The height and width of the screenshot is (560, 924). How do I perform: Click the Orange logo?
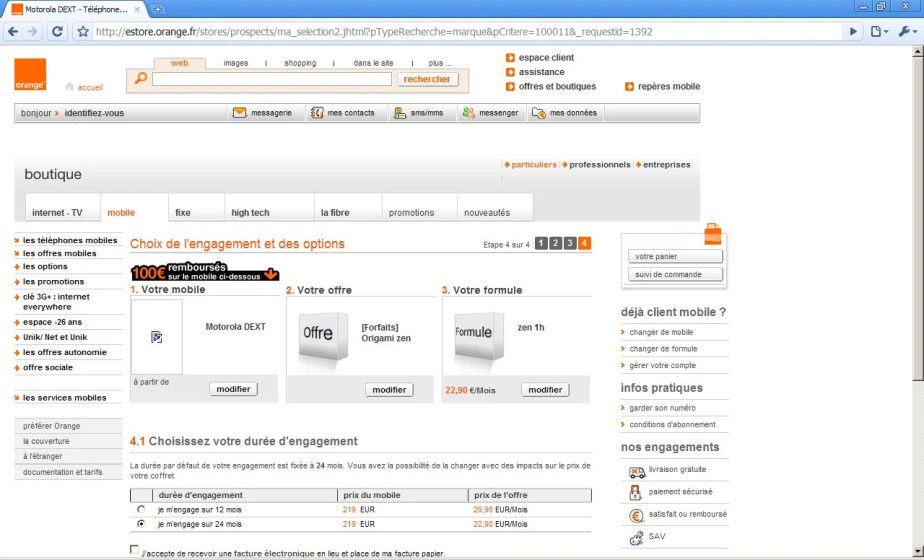30,74
